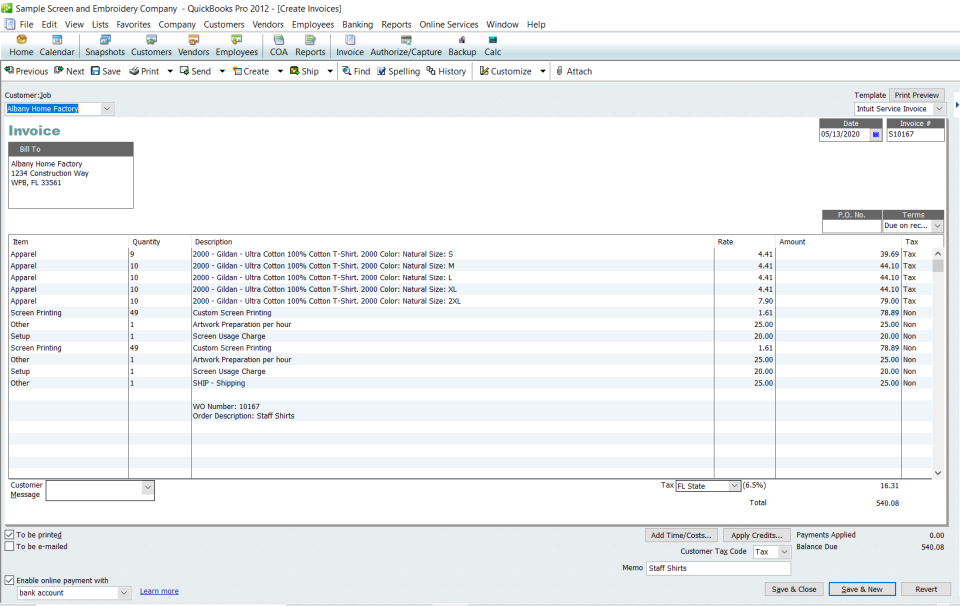Expand the Terms dropdown showing Due on receipt
960x606 pixels.
[x=935, y=226]
